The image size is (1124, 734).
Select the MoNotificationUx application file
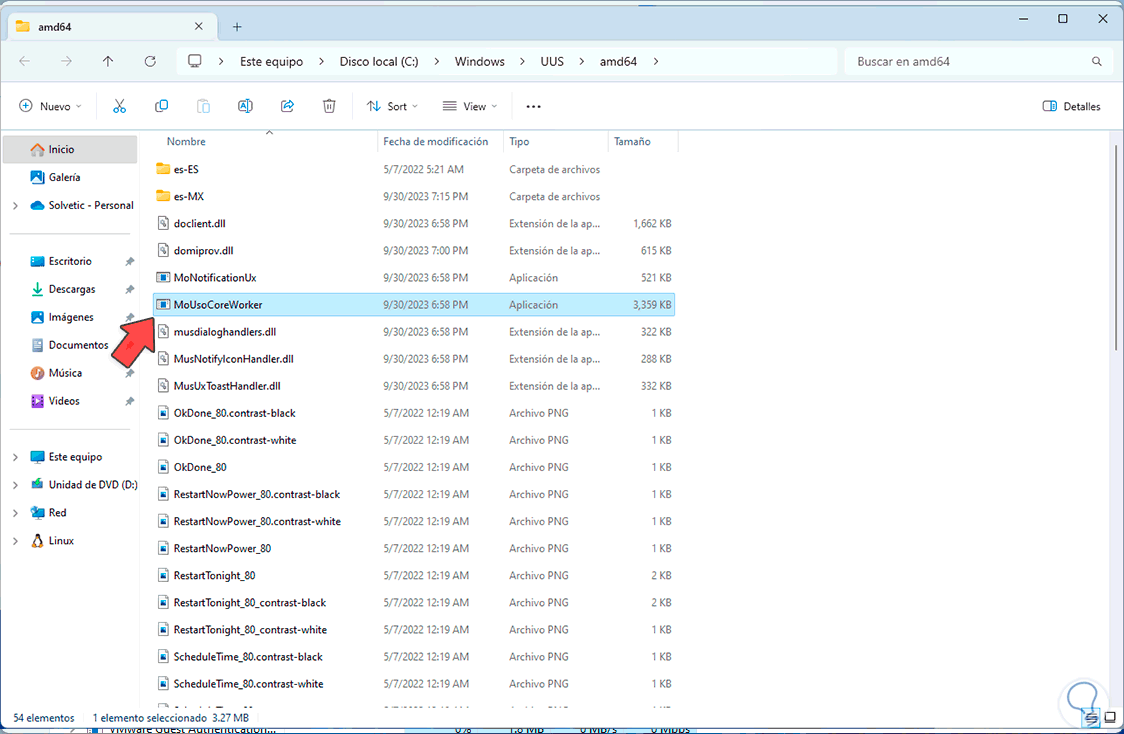click(215, 277)
